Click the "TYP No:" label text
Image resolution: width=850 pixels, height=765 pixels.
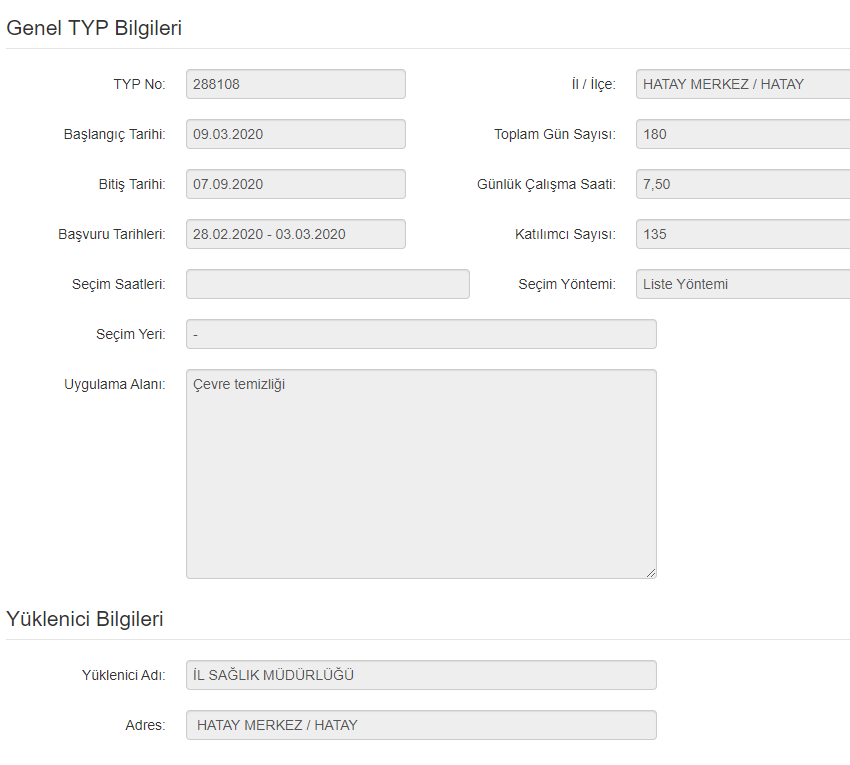click(x=139, y=84)
